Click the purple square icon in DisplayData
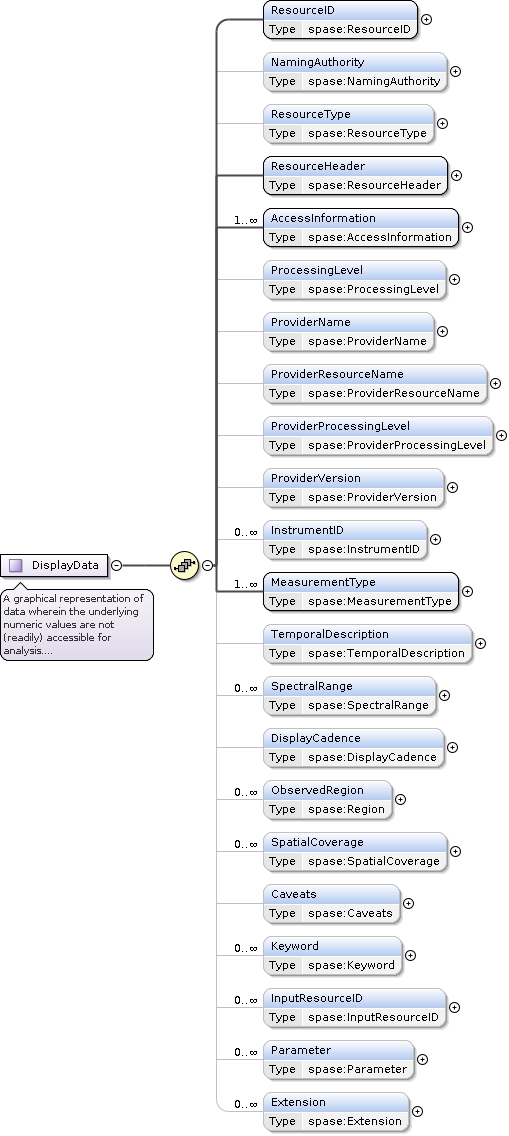Image resolution: width=509 pixels, height=1136 pixels. click(16, 565)
